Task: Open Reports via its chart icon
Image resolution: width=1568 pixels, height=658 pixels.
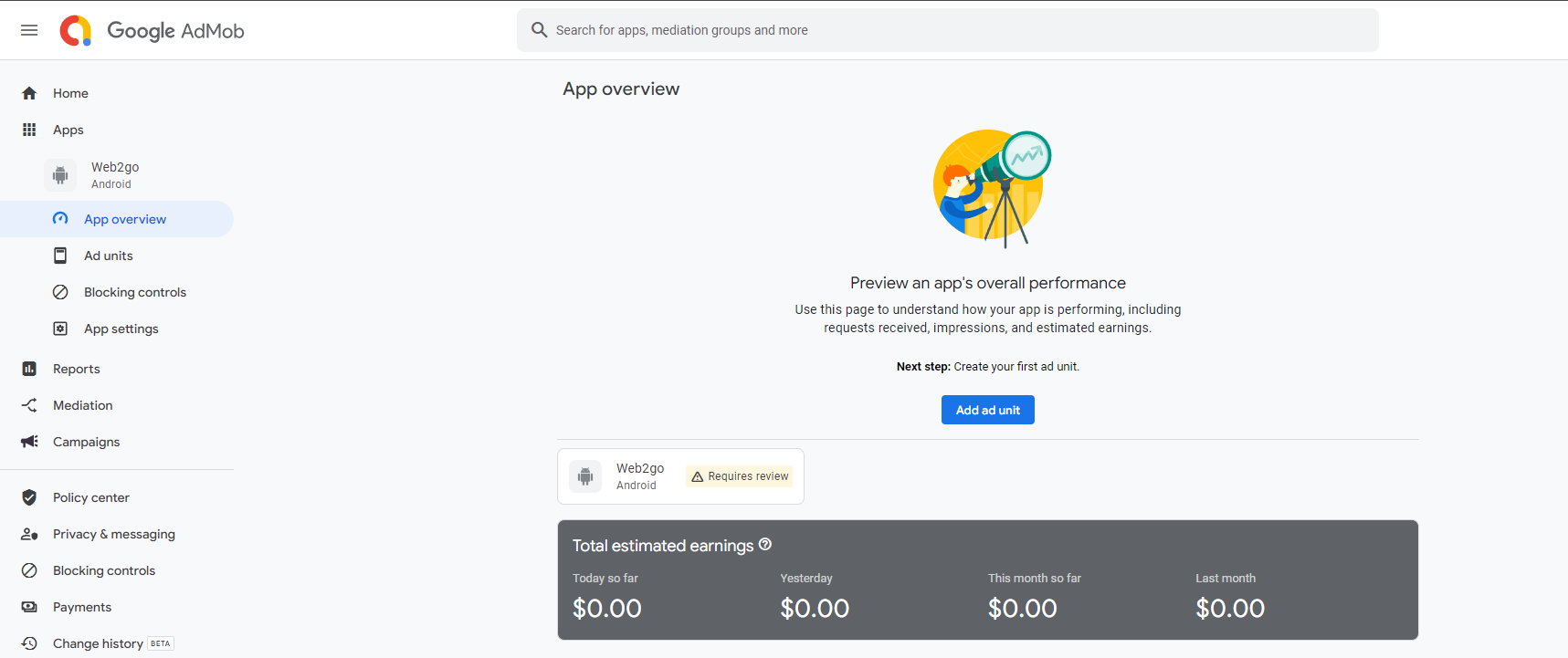Action: click(x=29, y=369)
